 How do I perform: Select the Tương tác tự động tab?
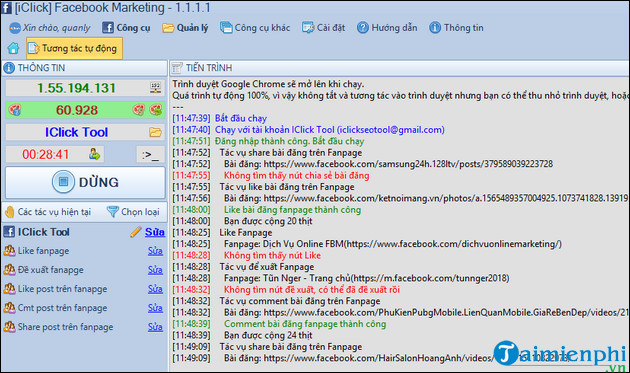pyautogui.click(x=74, y=48)
